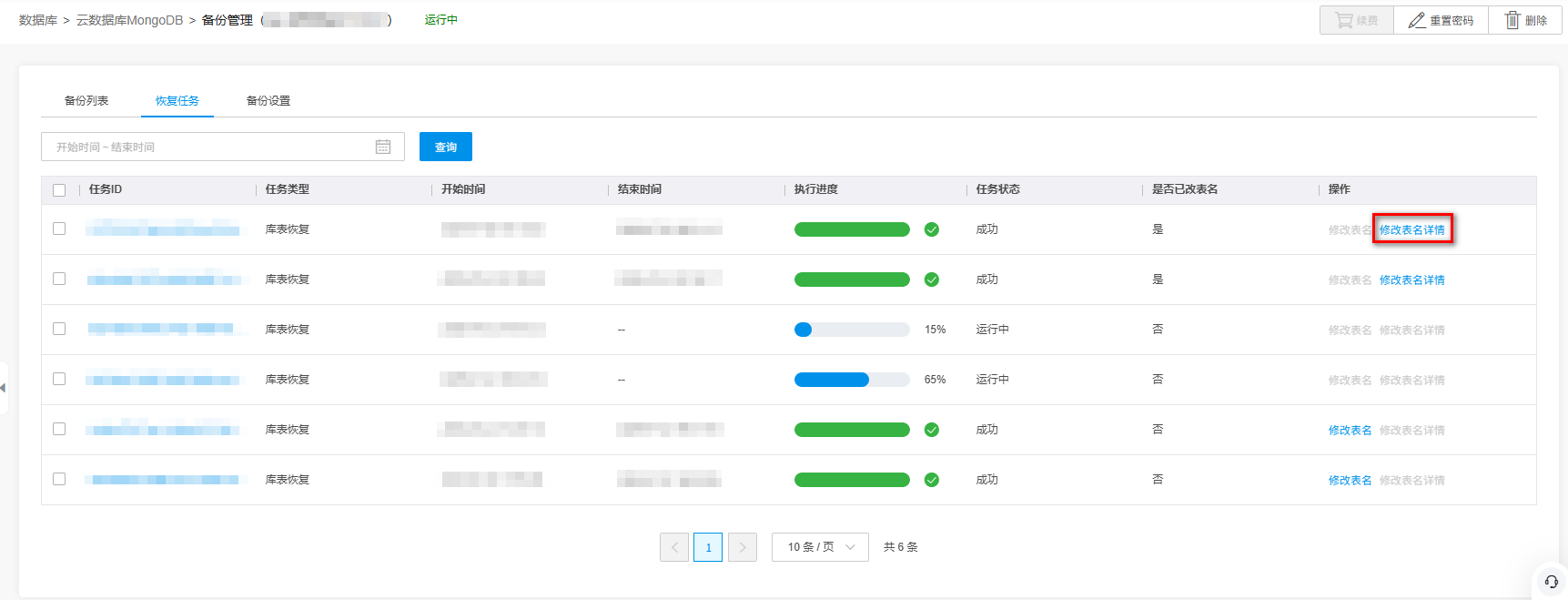Viewport: 1568px width, 600px height.
Task: Click the reset password pencil icon
Action: click(x=1417, y=20)
